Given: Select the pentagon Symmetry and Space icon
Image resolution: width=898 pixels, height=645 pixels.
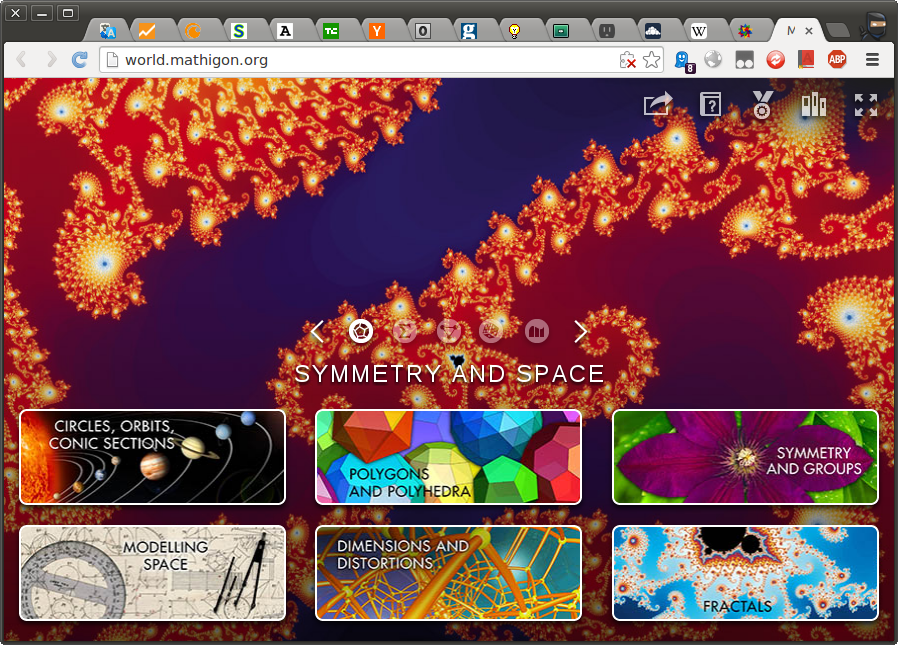Looking at the screenshot, I should click(361, 331).
